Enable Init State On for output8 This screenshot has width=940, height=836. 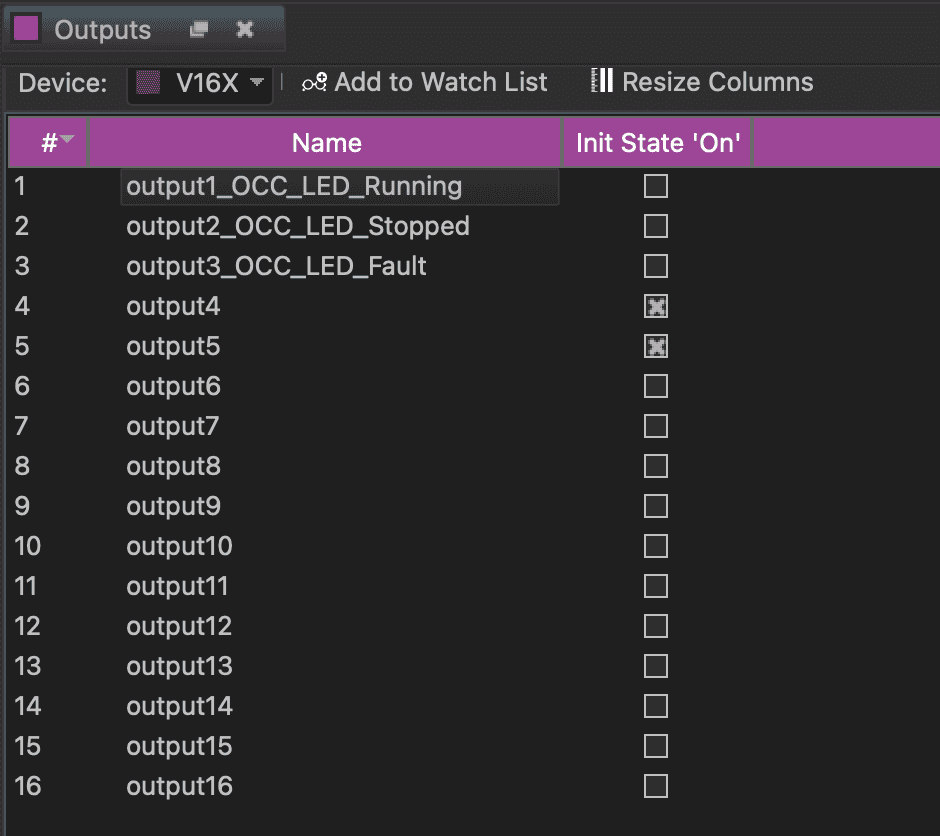point(656,466)
